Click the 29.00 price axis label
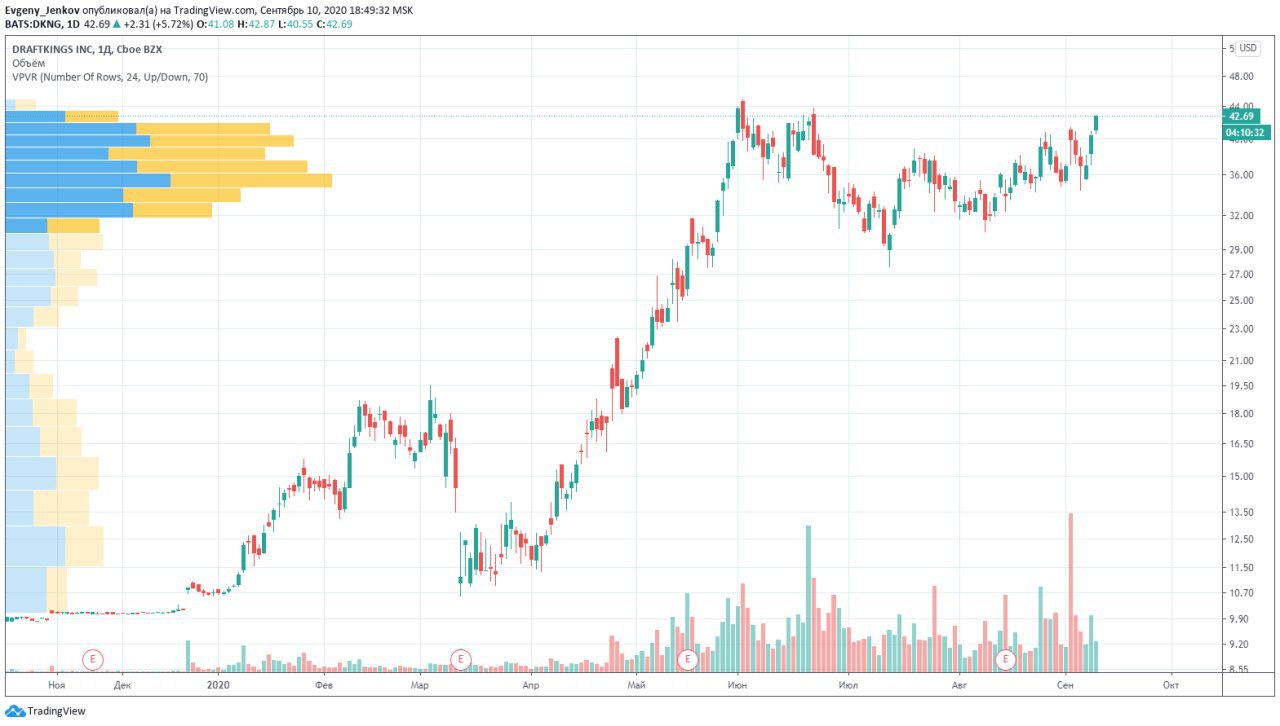 click(1241, 249)
